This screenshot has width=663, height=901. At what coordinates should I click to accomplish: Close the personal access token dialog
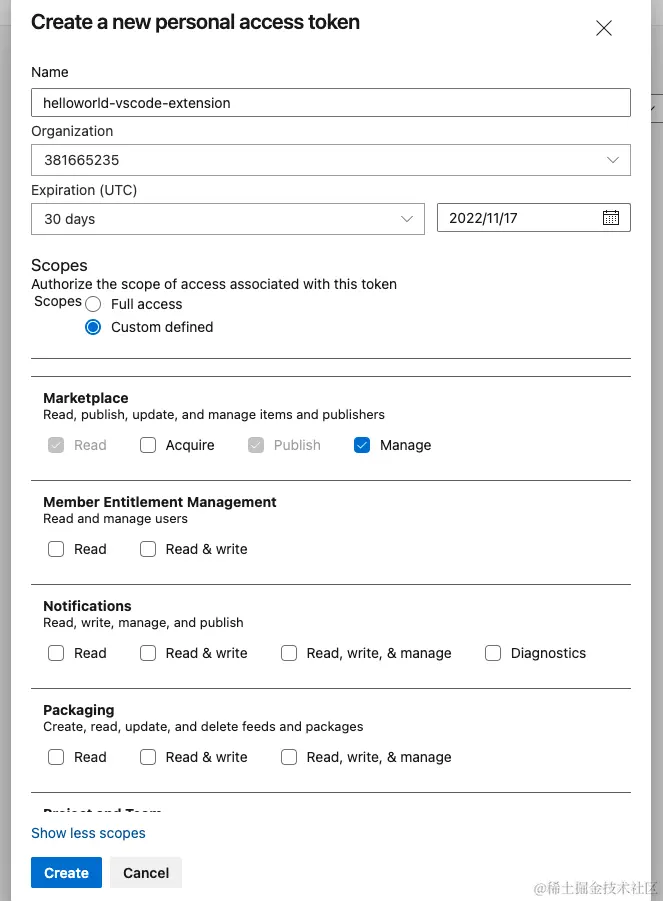604,29
